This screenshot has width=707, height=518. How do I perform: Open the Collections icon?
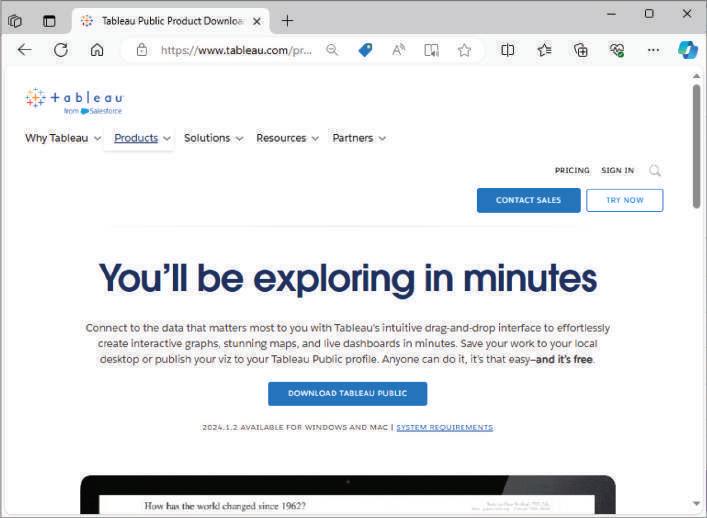(580, 50)
